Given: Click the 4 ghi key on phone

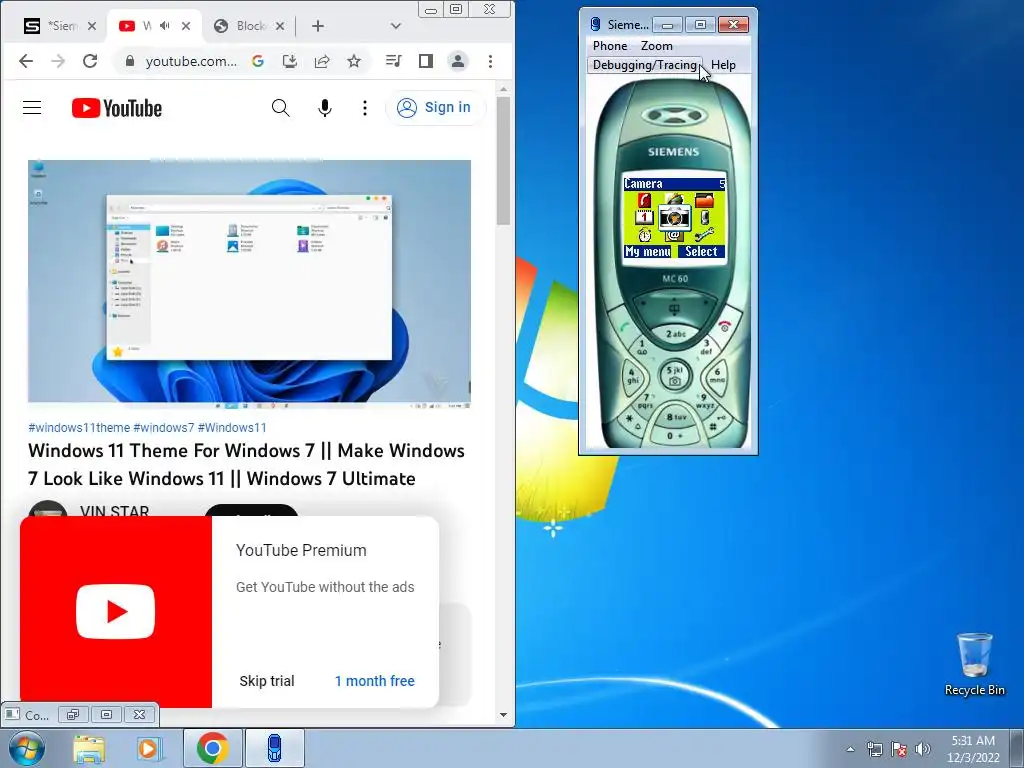Looking at the screenshot, I should 632,376.
